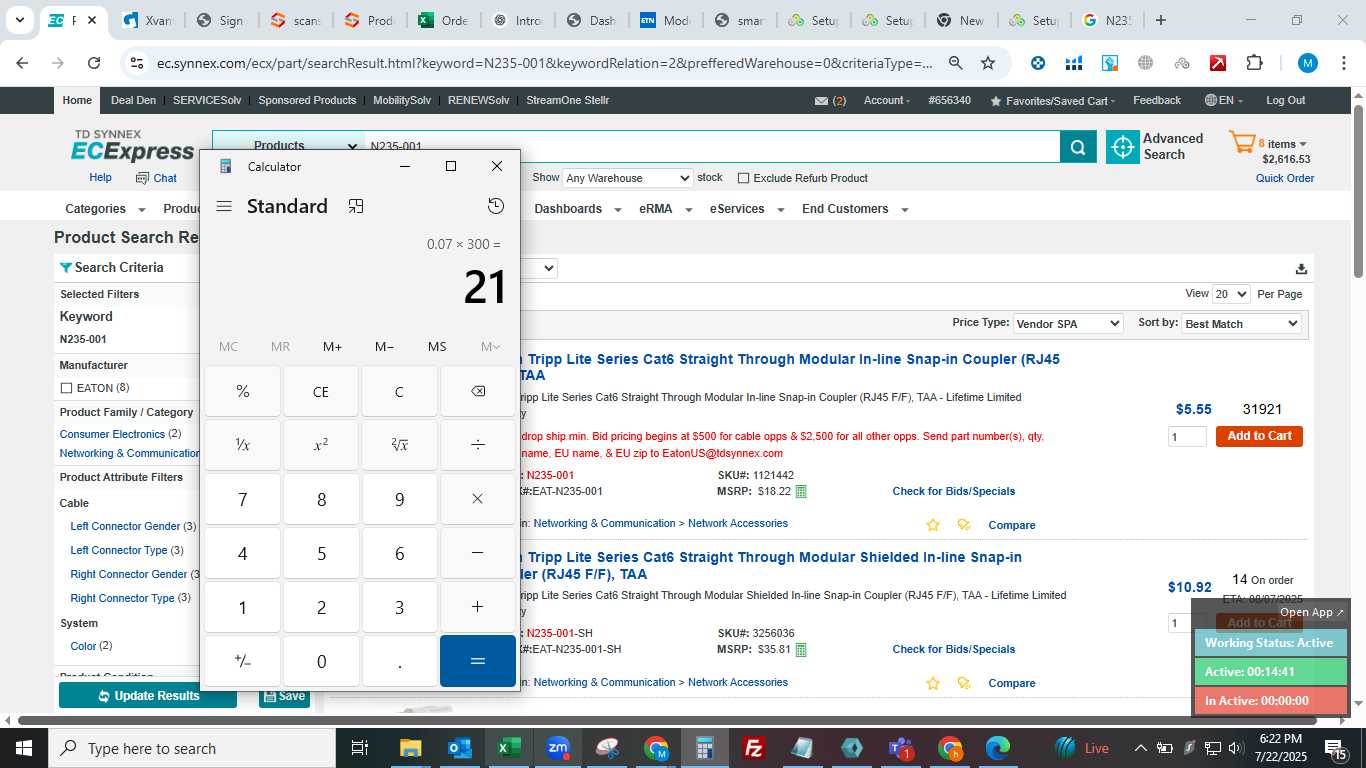Screen dimensions: 1366x768
Task: Open the shopping cart icon
Action: 1242,143
